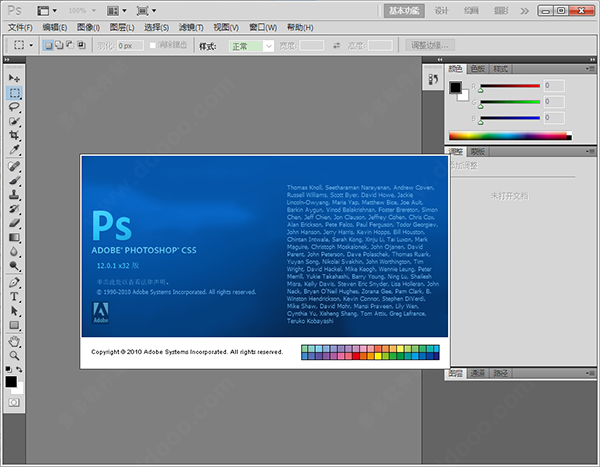The image size is (600, 467).
Task: Select the Eyedropper tool
Action: click(x=14, y=150)
